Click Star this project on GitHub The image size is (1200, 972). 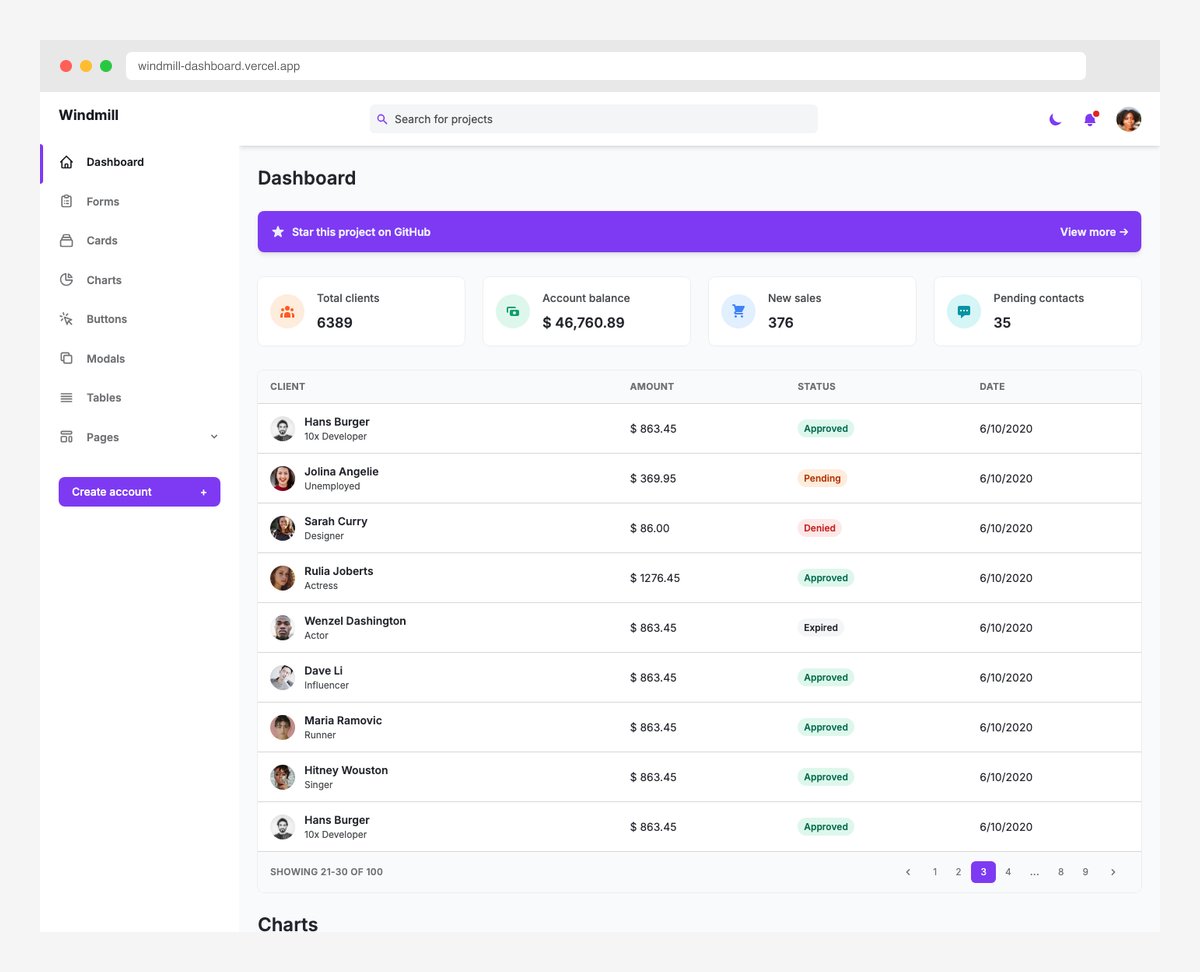[360, 231]
